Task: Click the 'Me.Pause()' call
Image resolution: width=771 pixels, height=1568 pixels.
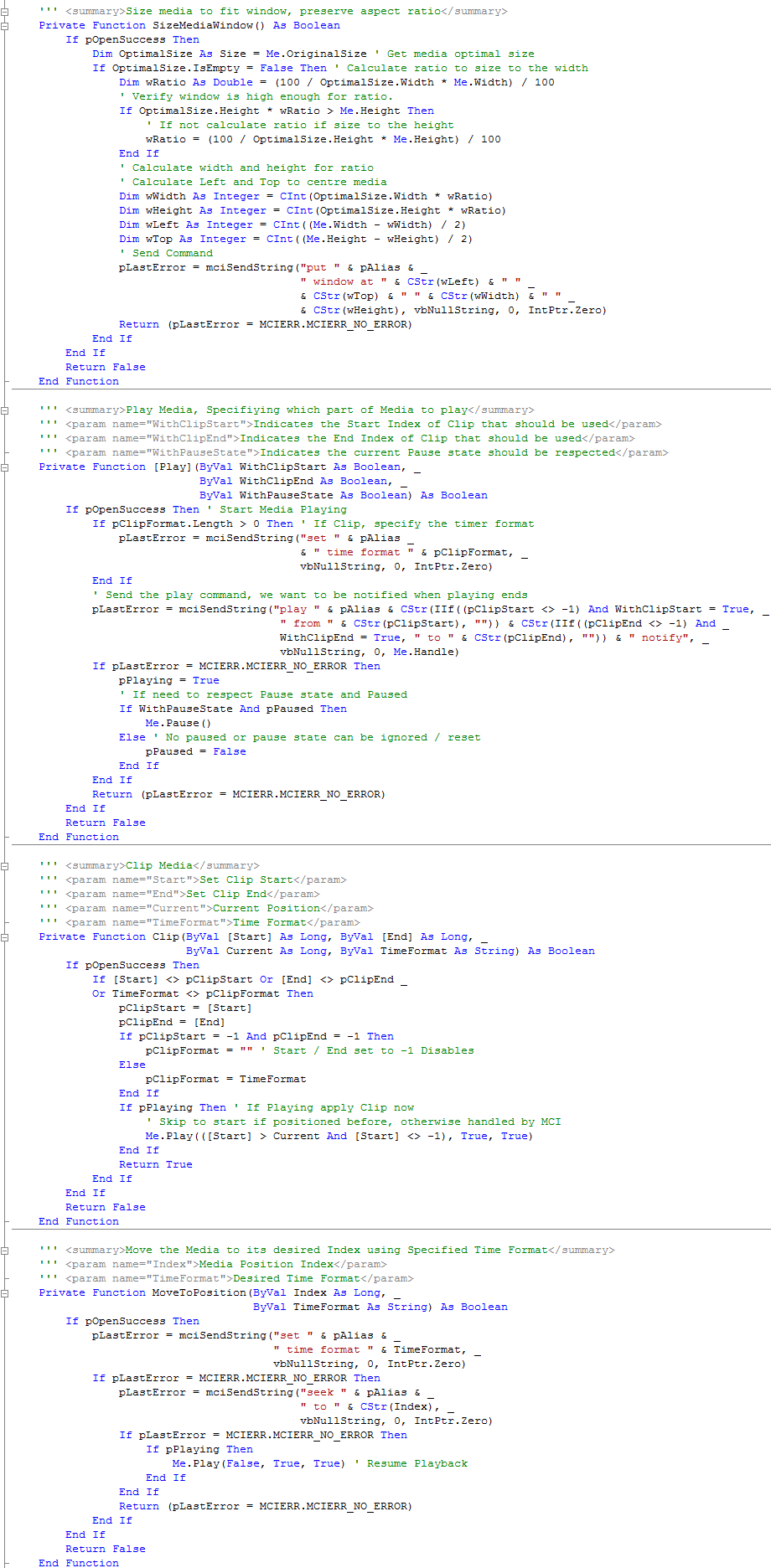Action: (x=179, y=724)
